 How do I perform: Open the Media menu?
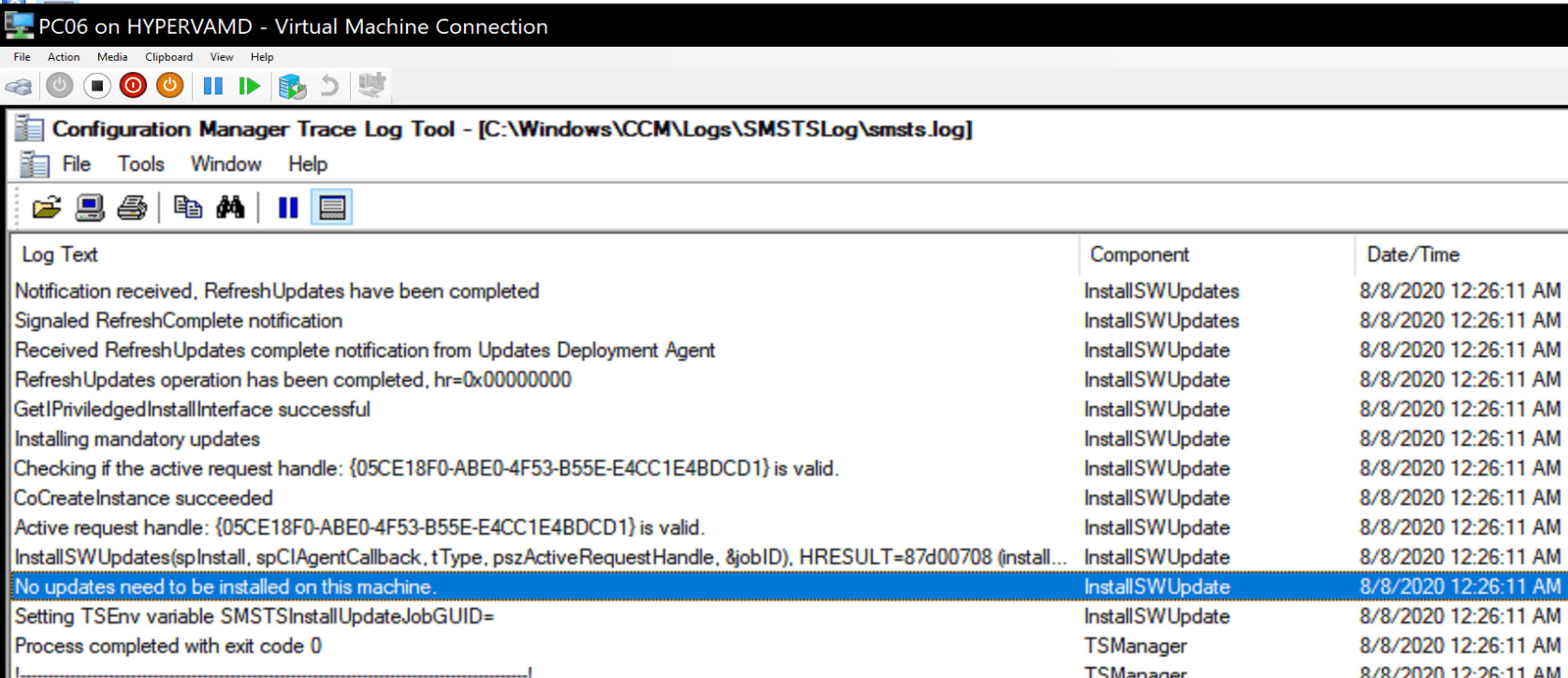point(112,57)
